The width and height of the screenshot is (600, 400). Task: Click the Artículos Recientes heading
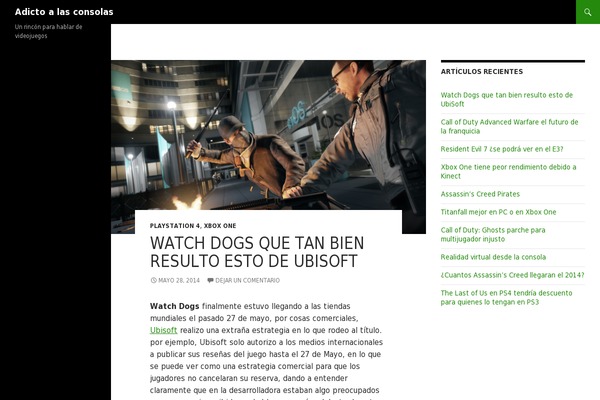(481, 72)
